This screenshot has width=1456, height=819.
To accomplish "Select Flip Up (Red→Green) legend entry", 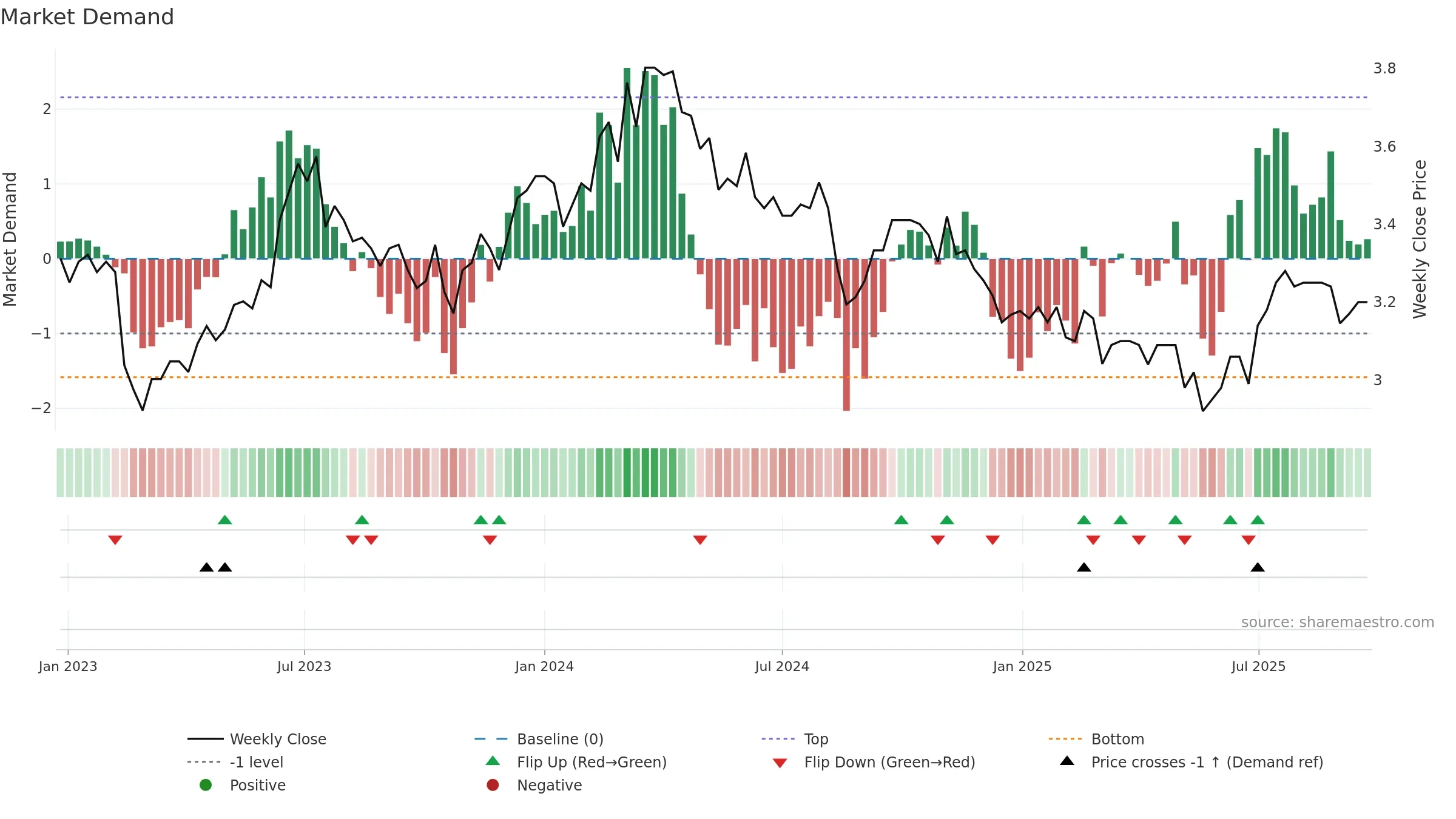I will coord(576,762).
